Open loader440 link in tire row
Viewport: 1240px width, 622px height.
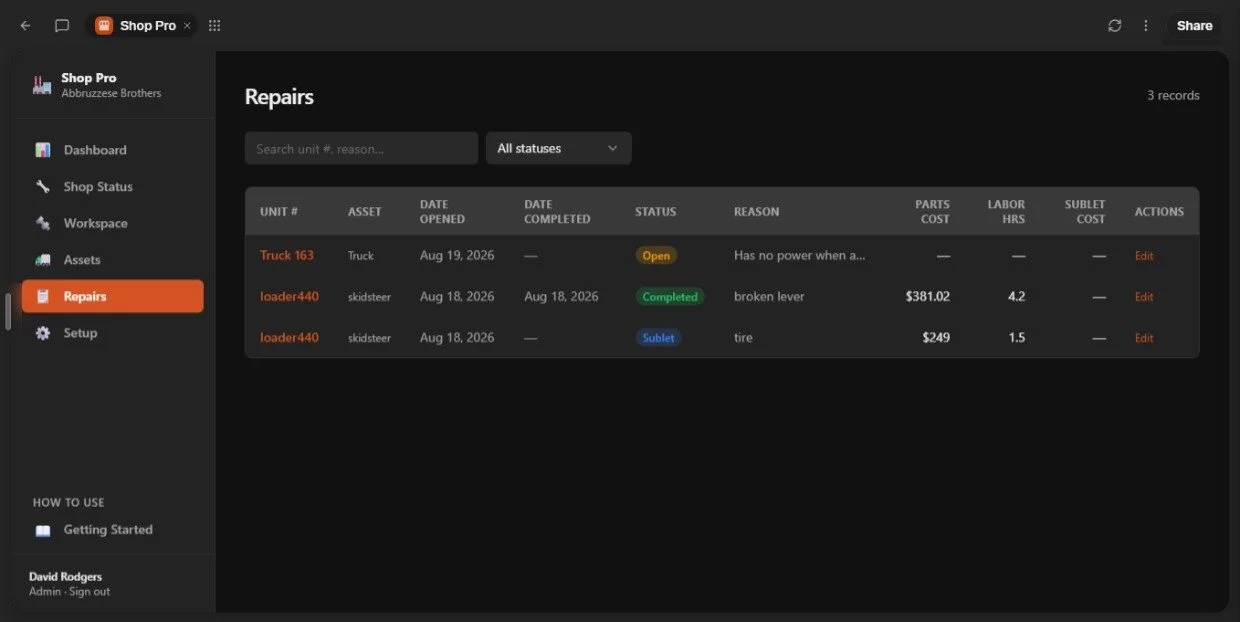289,337
